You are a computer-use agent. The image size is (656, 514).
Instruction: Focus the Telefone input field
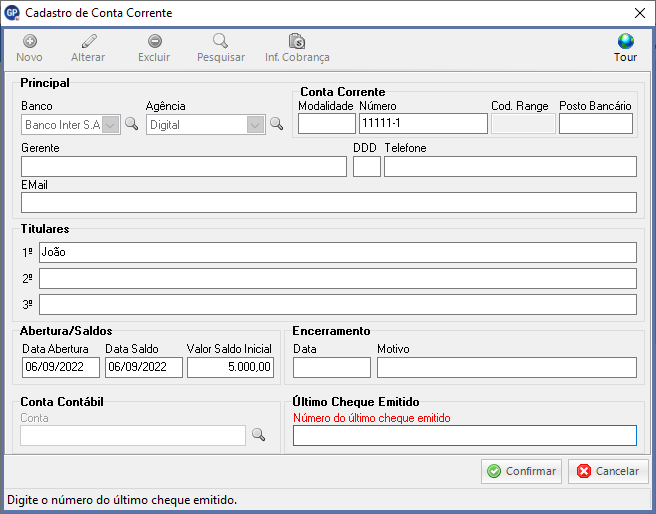click(x=510, y=166)
